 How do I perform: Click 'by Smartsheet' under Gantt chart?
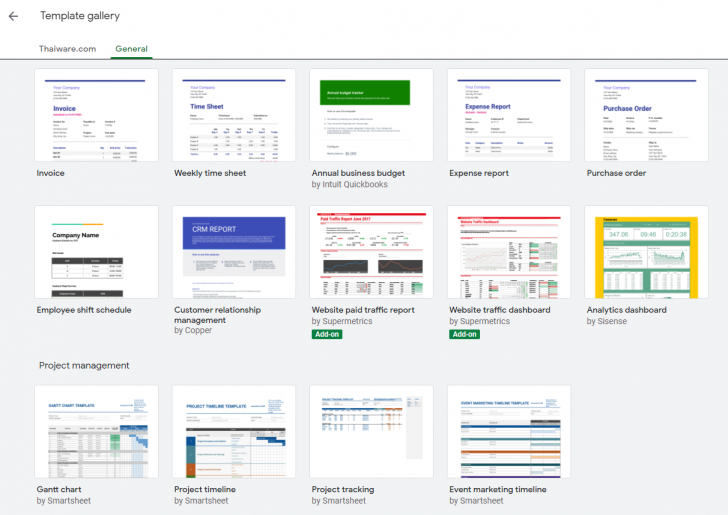(64, 501)
